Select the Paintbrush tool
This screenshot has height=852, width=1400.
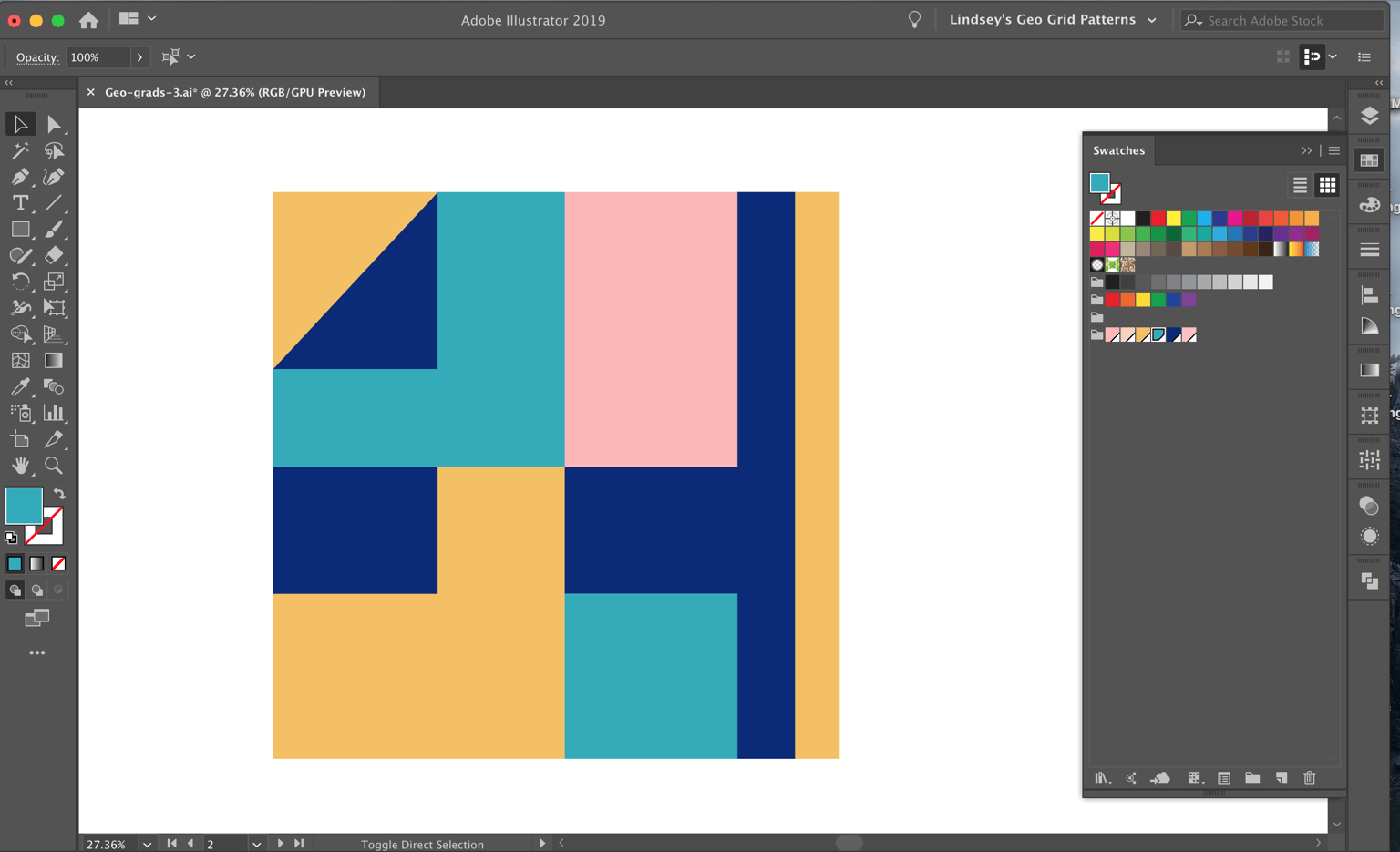[54, 230]
